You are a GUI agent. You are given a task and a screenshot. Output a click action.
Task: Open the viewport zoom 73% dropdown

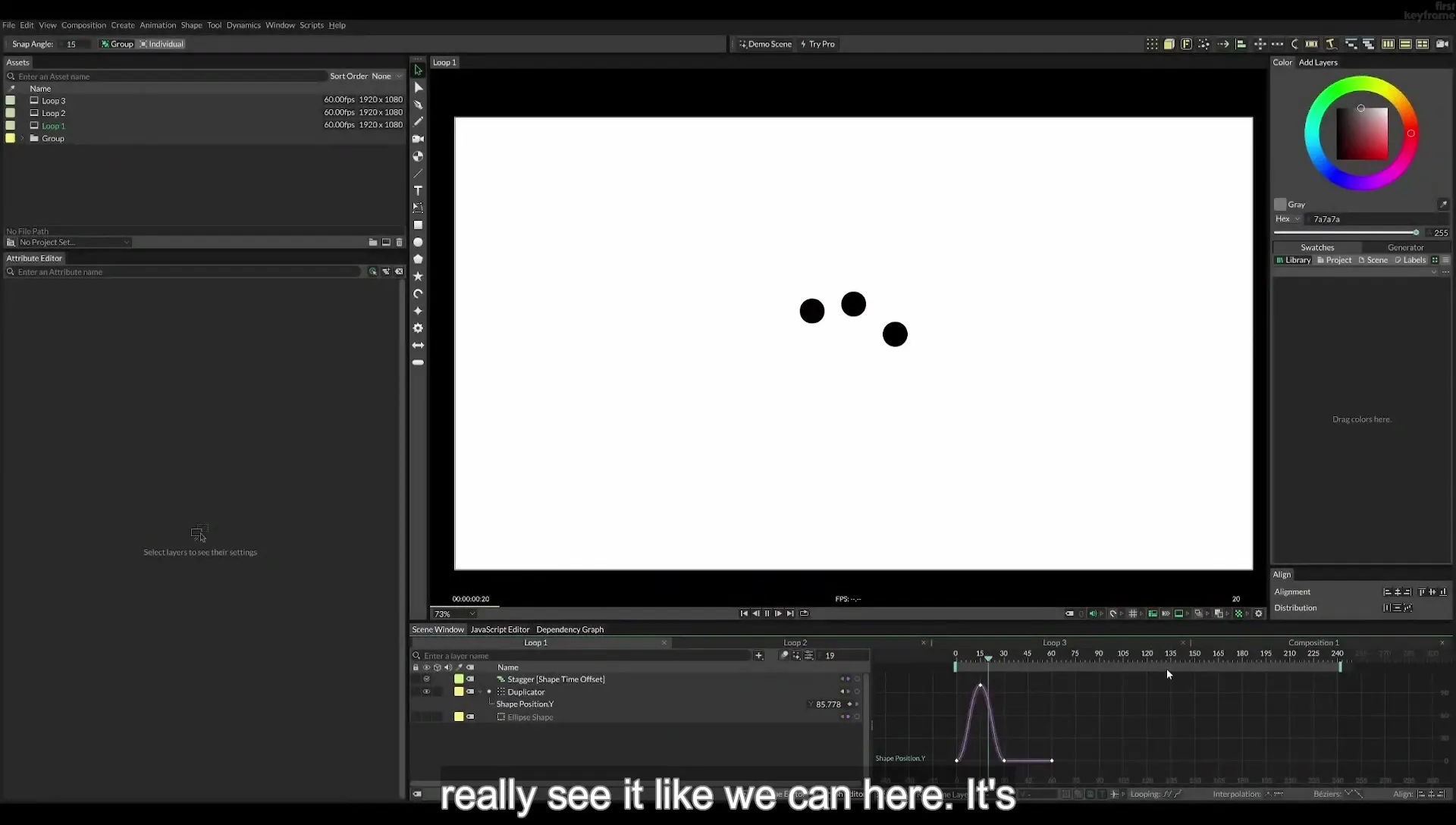click(x=453, y=614)
